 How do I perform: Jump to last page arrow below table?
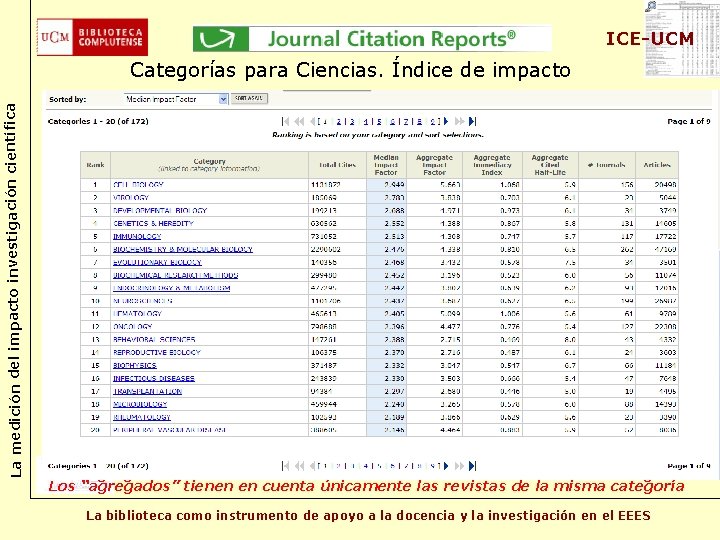tap(472, 466)
